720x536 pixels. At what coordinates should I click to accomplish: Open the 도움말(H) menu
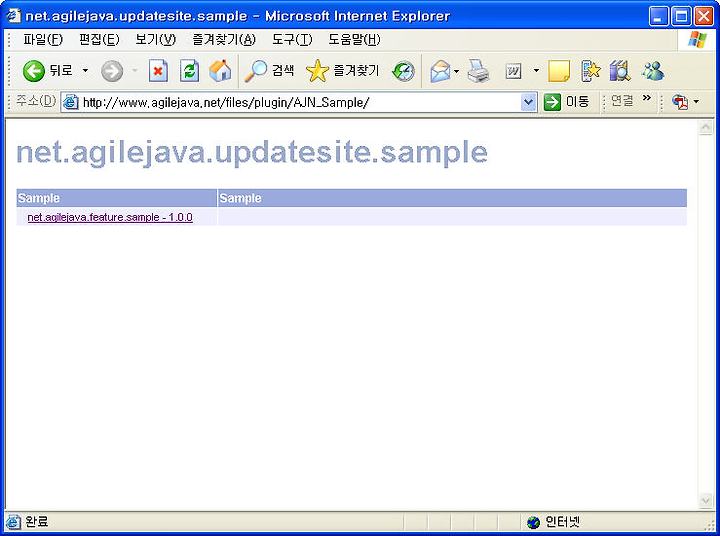354,40
